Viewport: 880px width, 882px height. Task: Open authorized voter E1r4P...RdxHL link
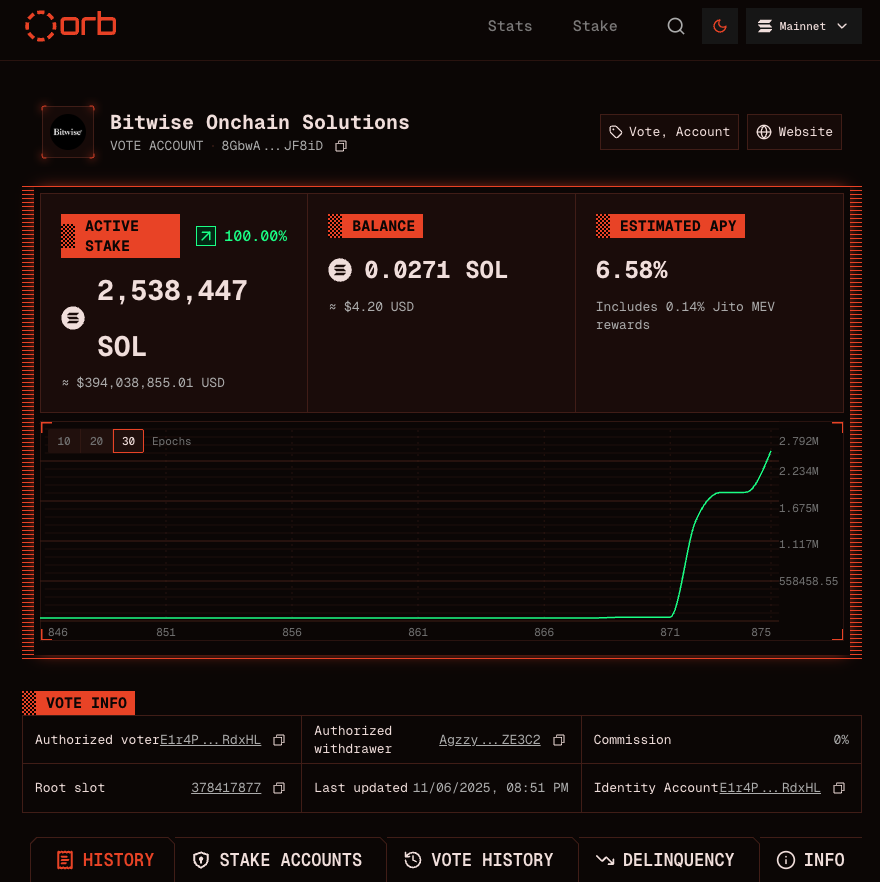click(210, 740)
